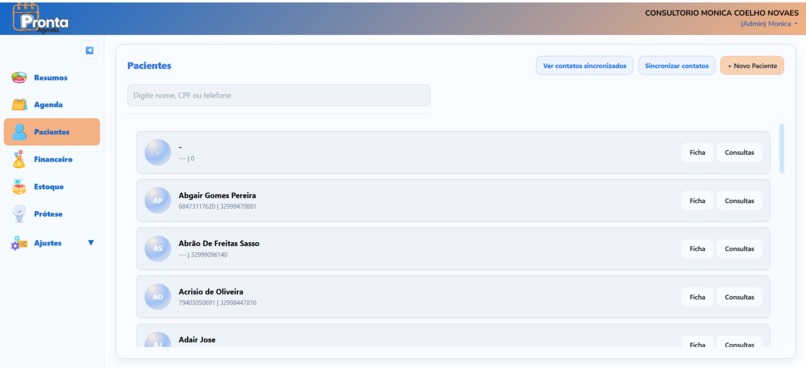Click the patient list vertical scrollbar

point(782,149)
